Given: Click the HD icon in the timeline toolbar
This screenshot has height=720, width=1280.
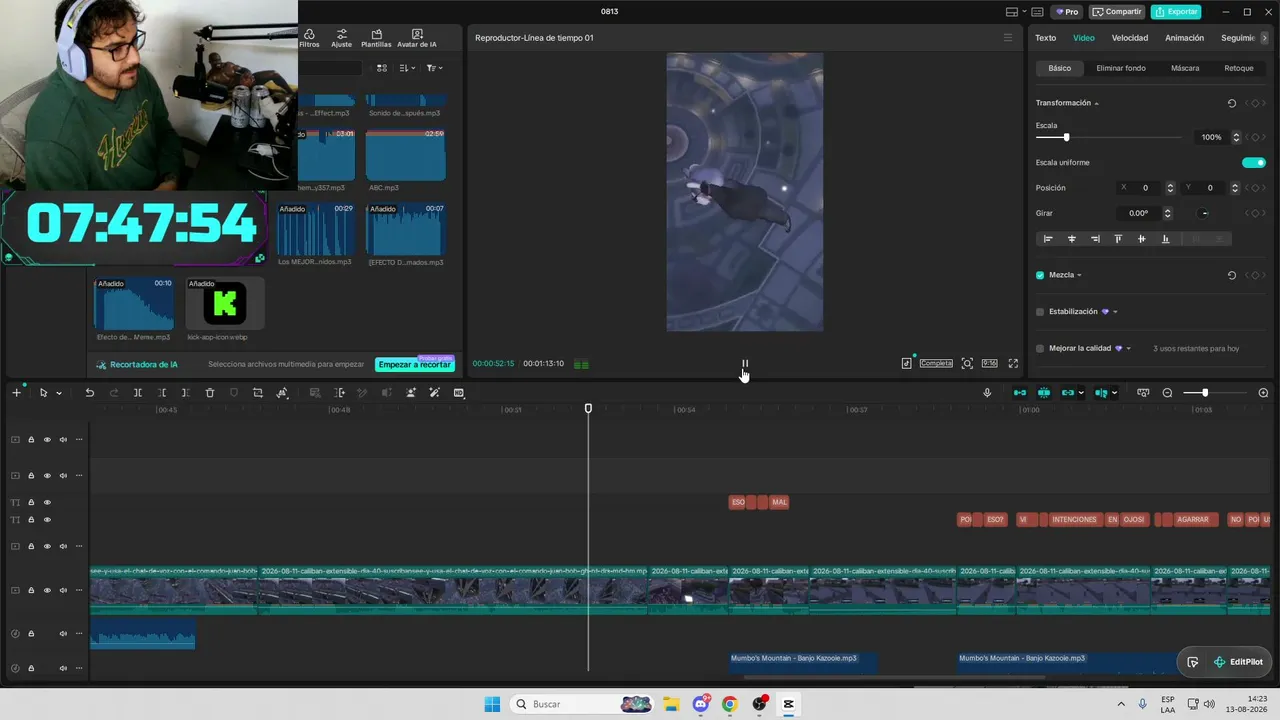Looking at the screenshot, I should coord(459,393).
